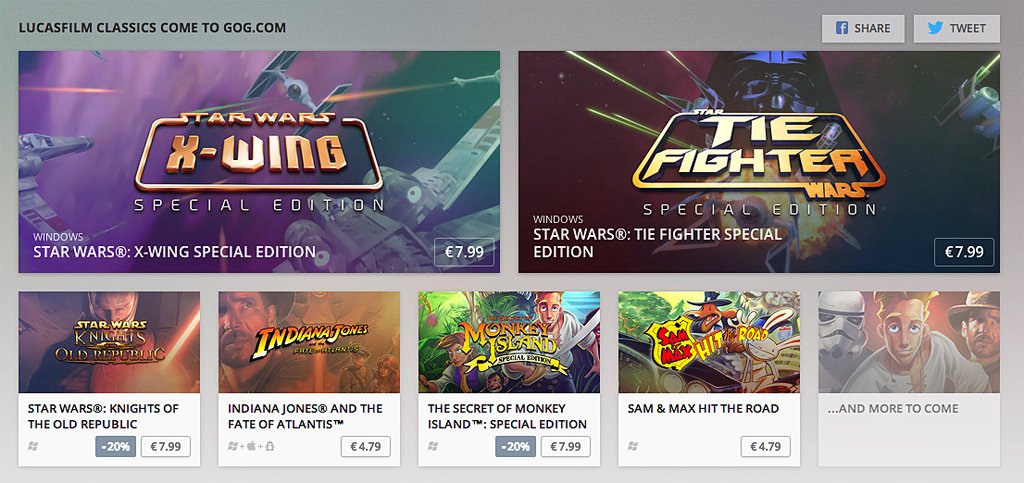
Task: Click Windows icon under Sam & Max Hit the Road
Action: 634,446
